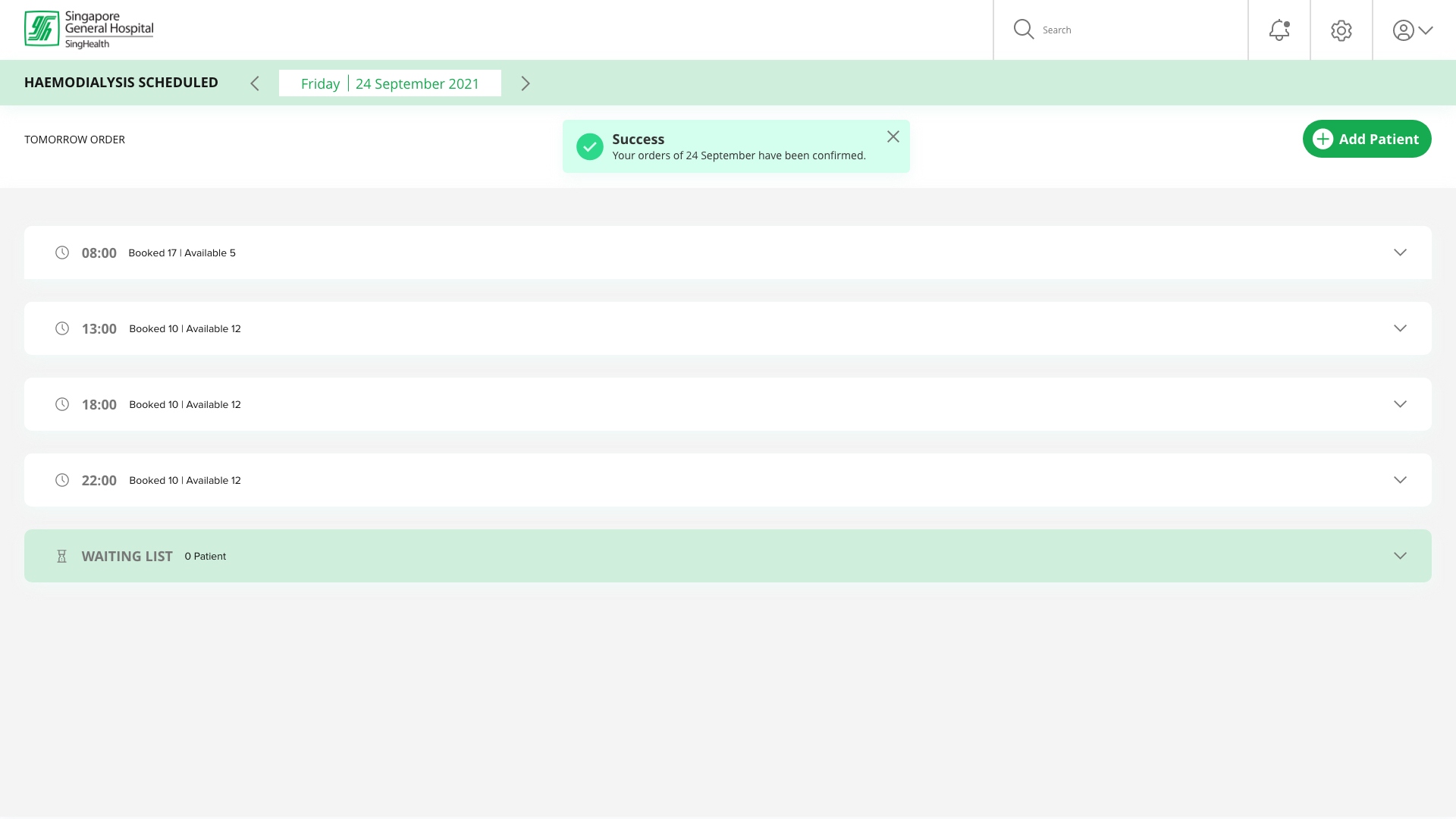Open notifications bell icon

pyautogui.click(x=1279, y=30)
